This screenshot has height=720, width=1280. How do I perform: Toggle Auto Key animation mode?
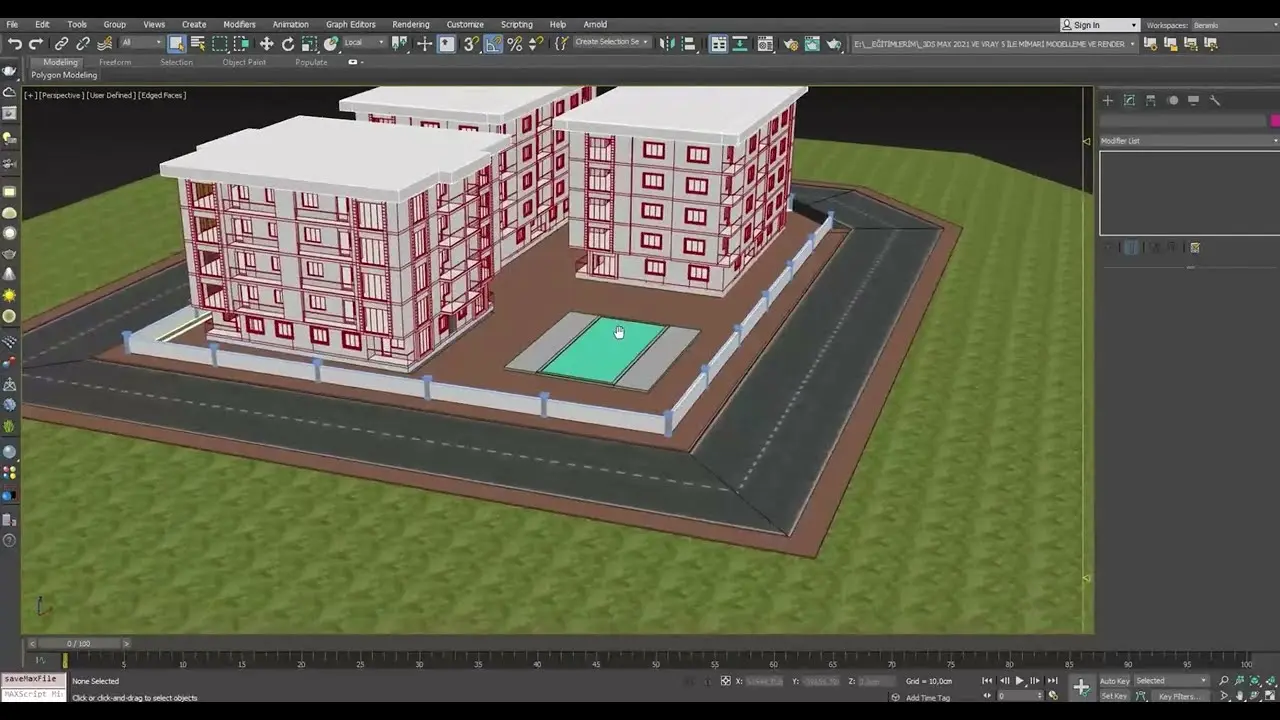[x=1115, y=681]
